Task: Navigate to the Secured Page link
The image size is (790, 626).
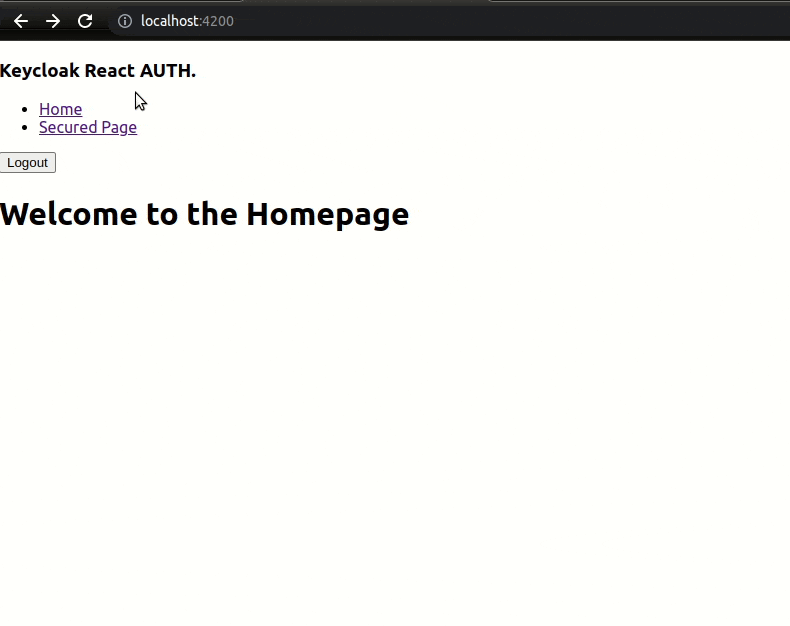Action: (x=88, y=127)
